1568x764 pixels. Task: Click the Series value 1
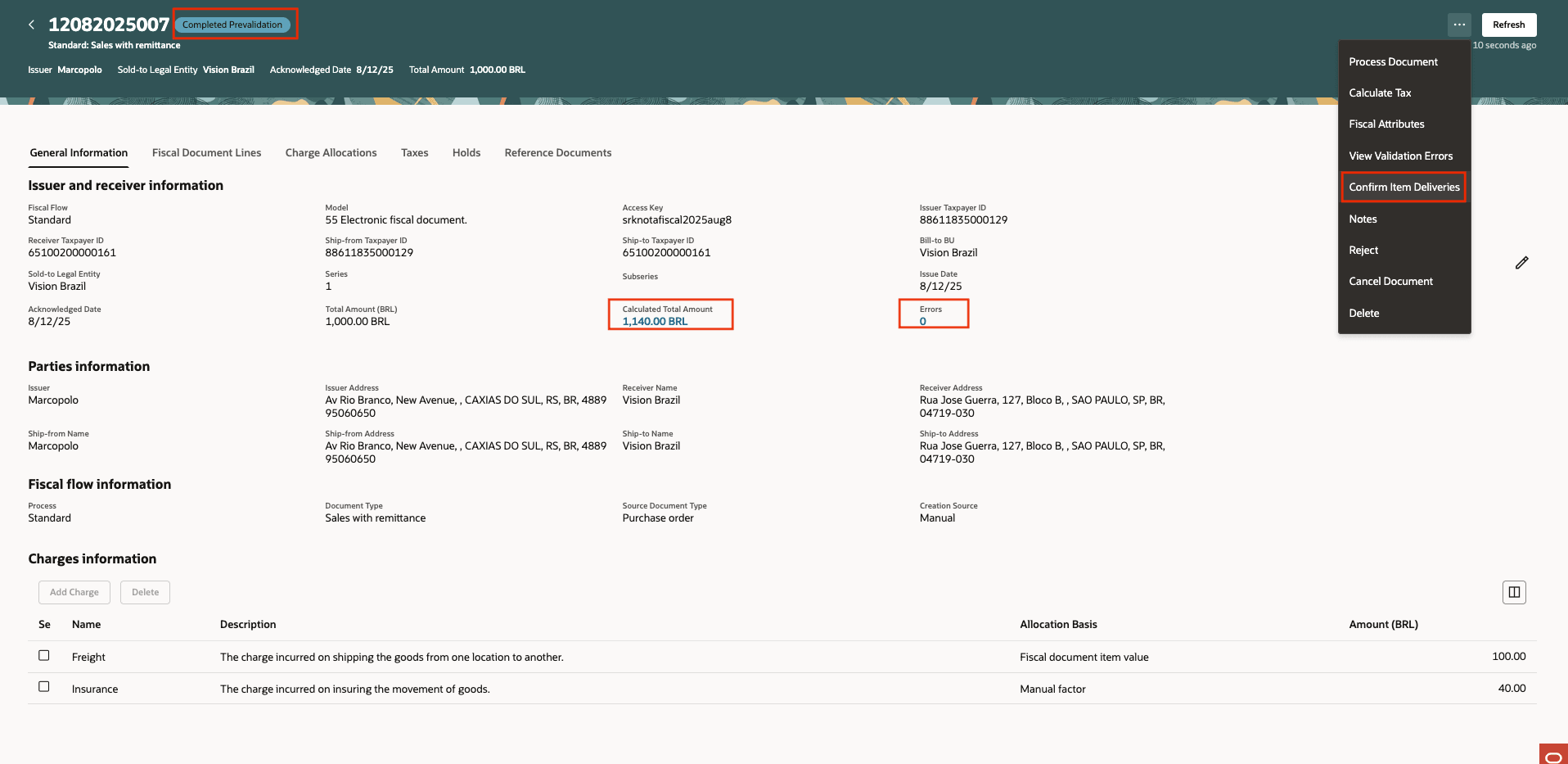coord(328,287)
